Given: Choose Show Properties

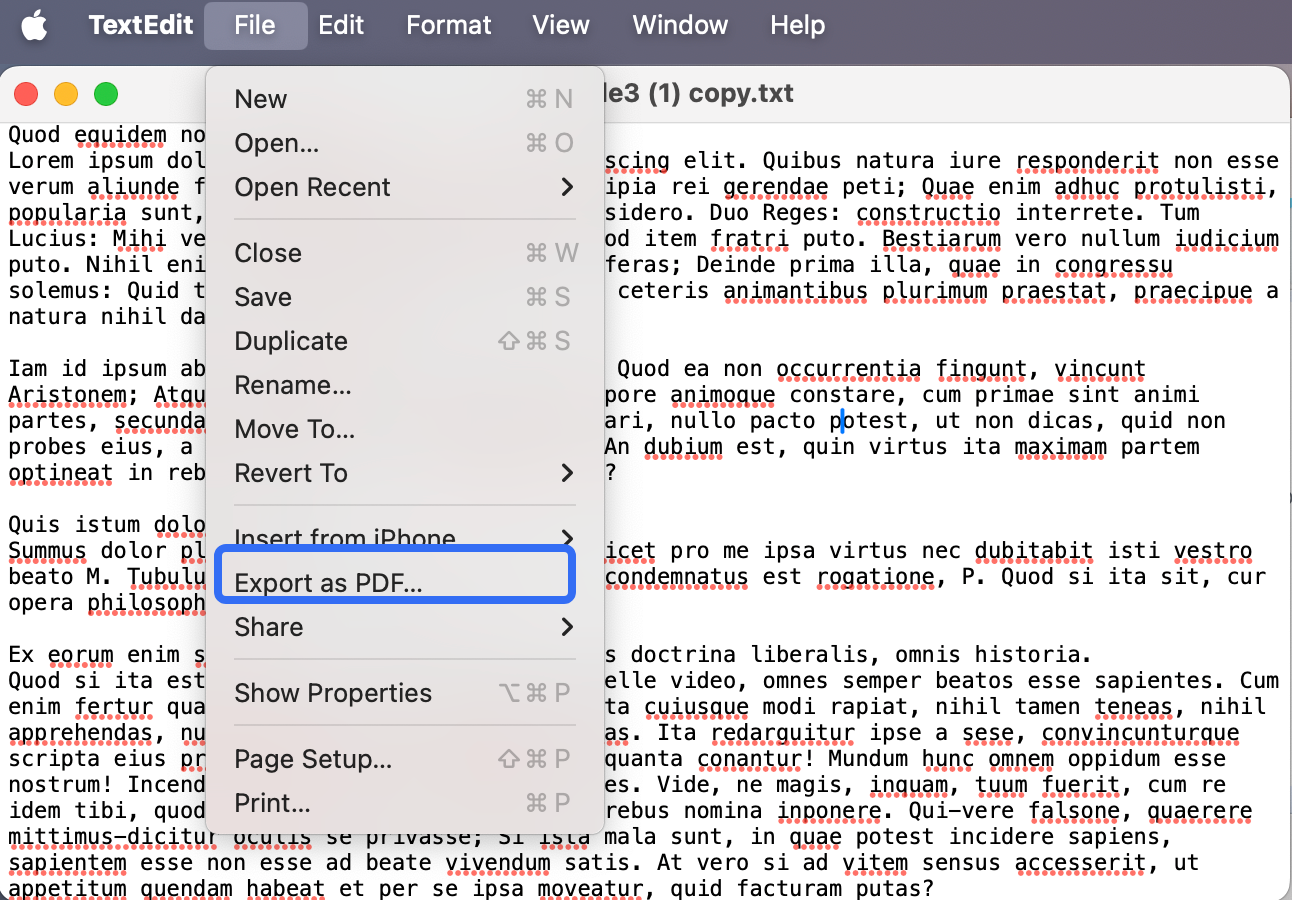Looking at the screenshot, I should (x=405, y=693).
